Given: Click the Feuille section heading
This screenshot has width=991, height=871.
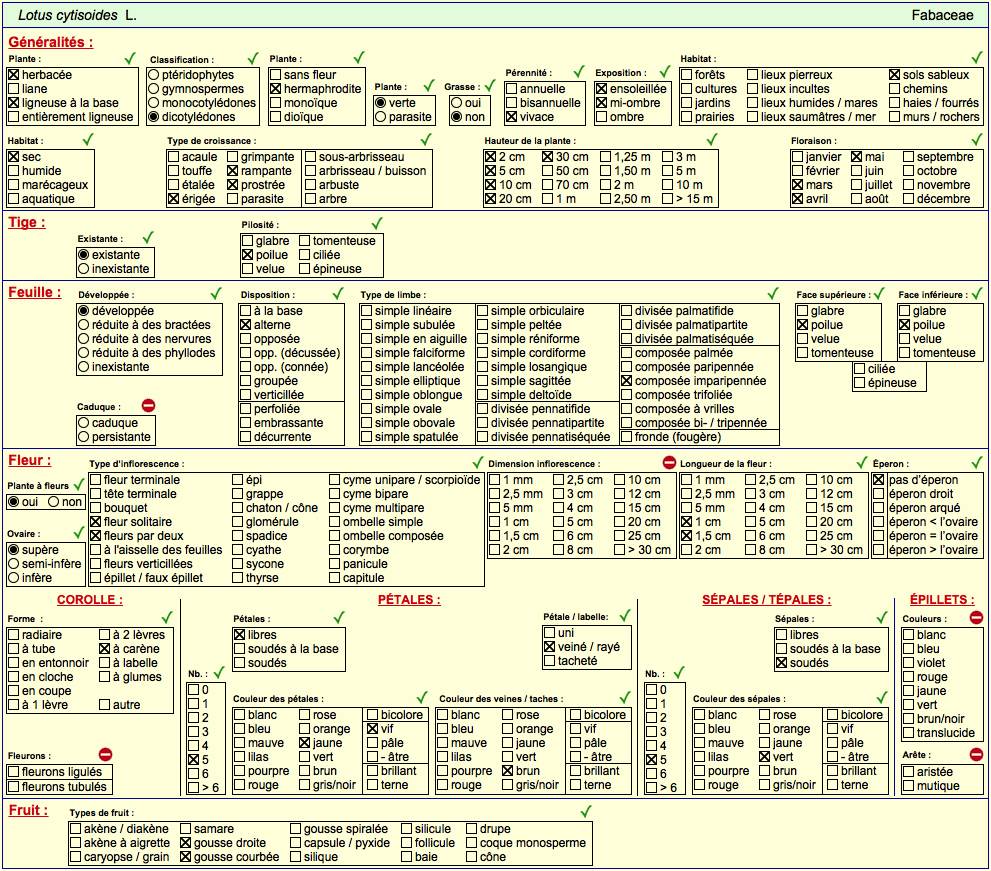Looking at the screenshot, I should 35,293.
